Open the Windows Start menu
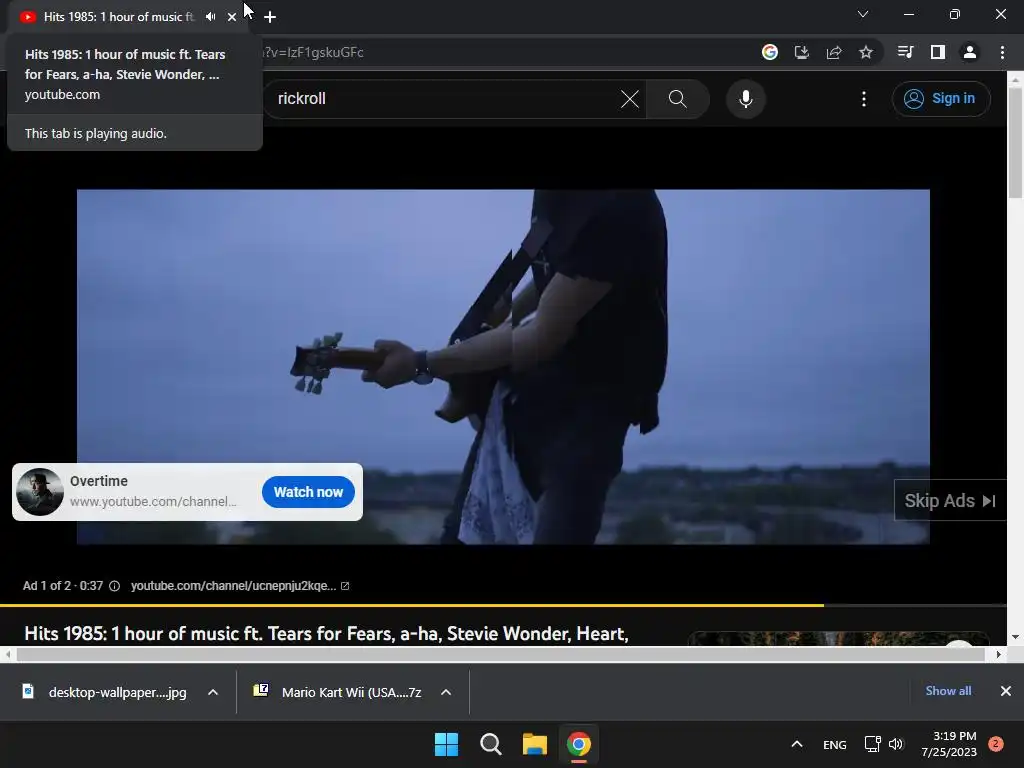 point(447,744)
